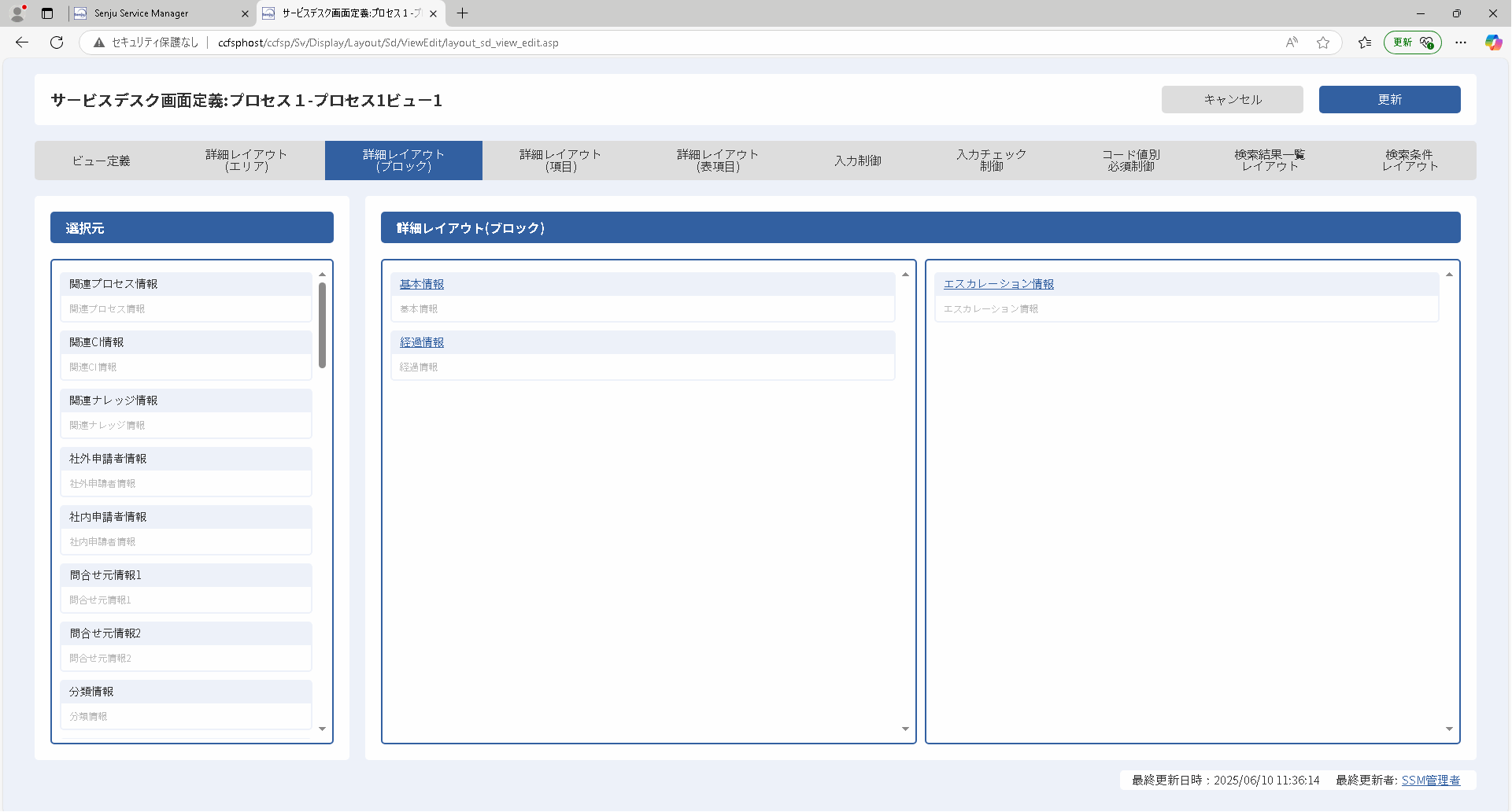The image size is (1512, 812).
Task: Open 検索条件レイアウト tab
Action: pos(1410,161)
